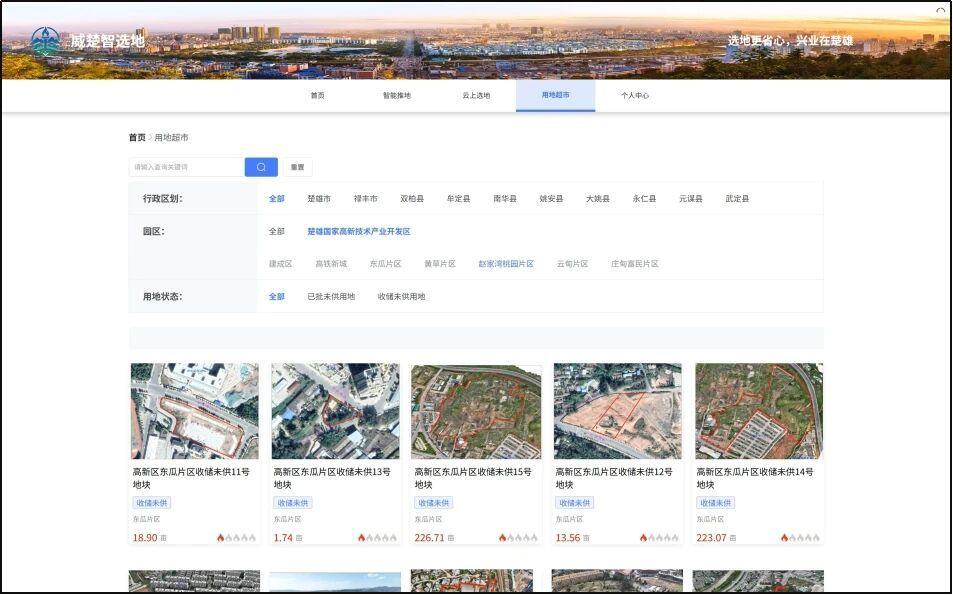This screenshot has height=595, width=953.
Task: Click the 威楚智选地 logo icon
Action: pos(45,41)
